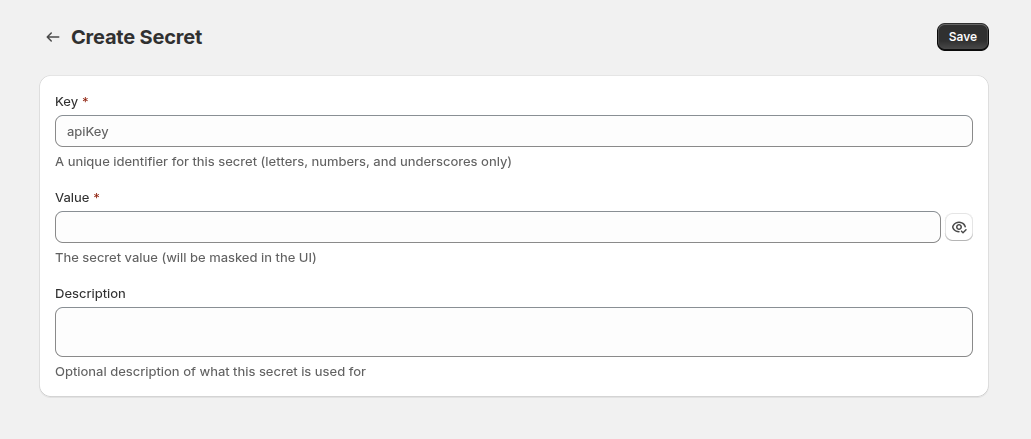Click empty header space between title and Save

point(570,37)
